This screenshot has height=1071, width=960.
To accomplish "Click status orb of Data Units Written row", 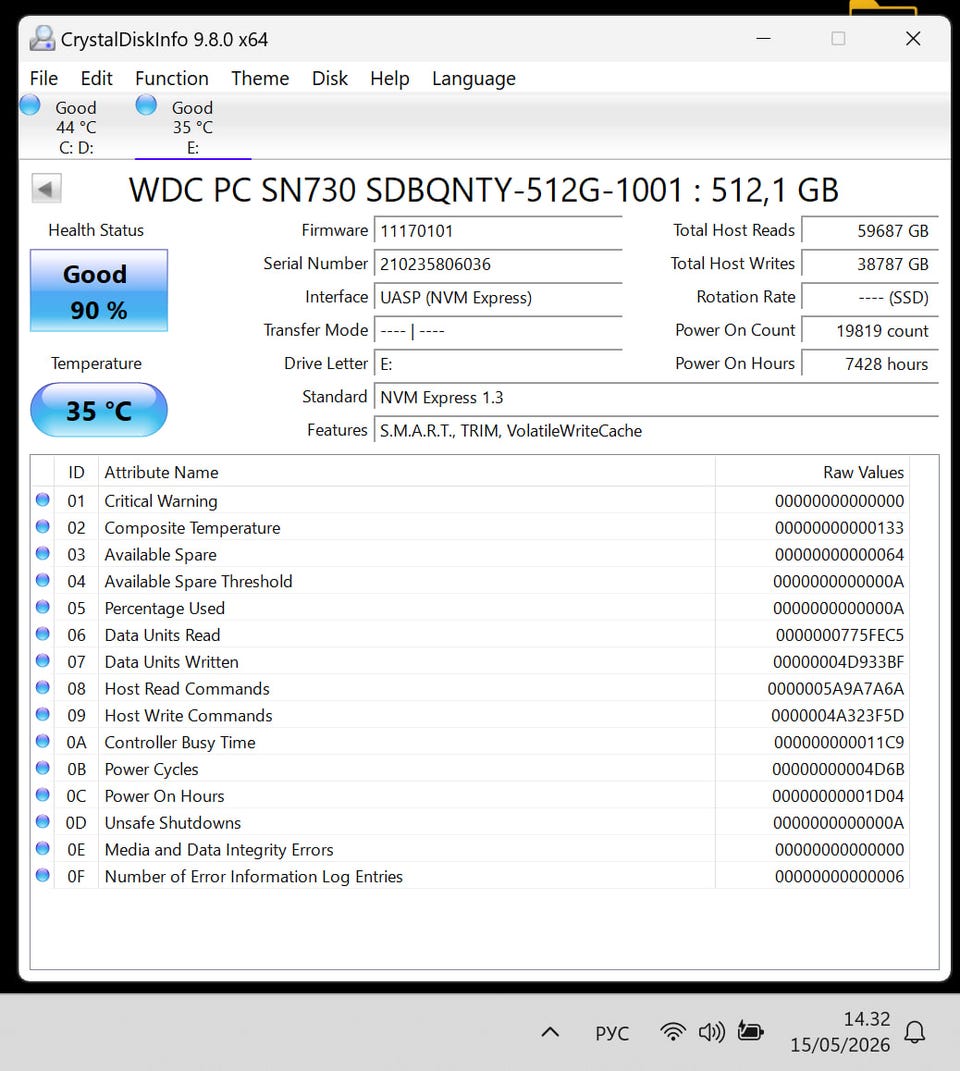I will [42, 660].
